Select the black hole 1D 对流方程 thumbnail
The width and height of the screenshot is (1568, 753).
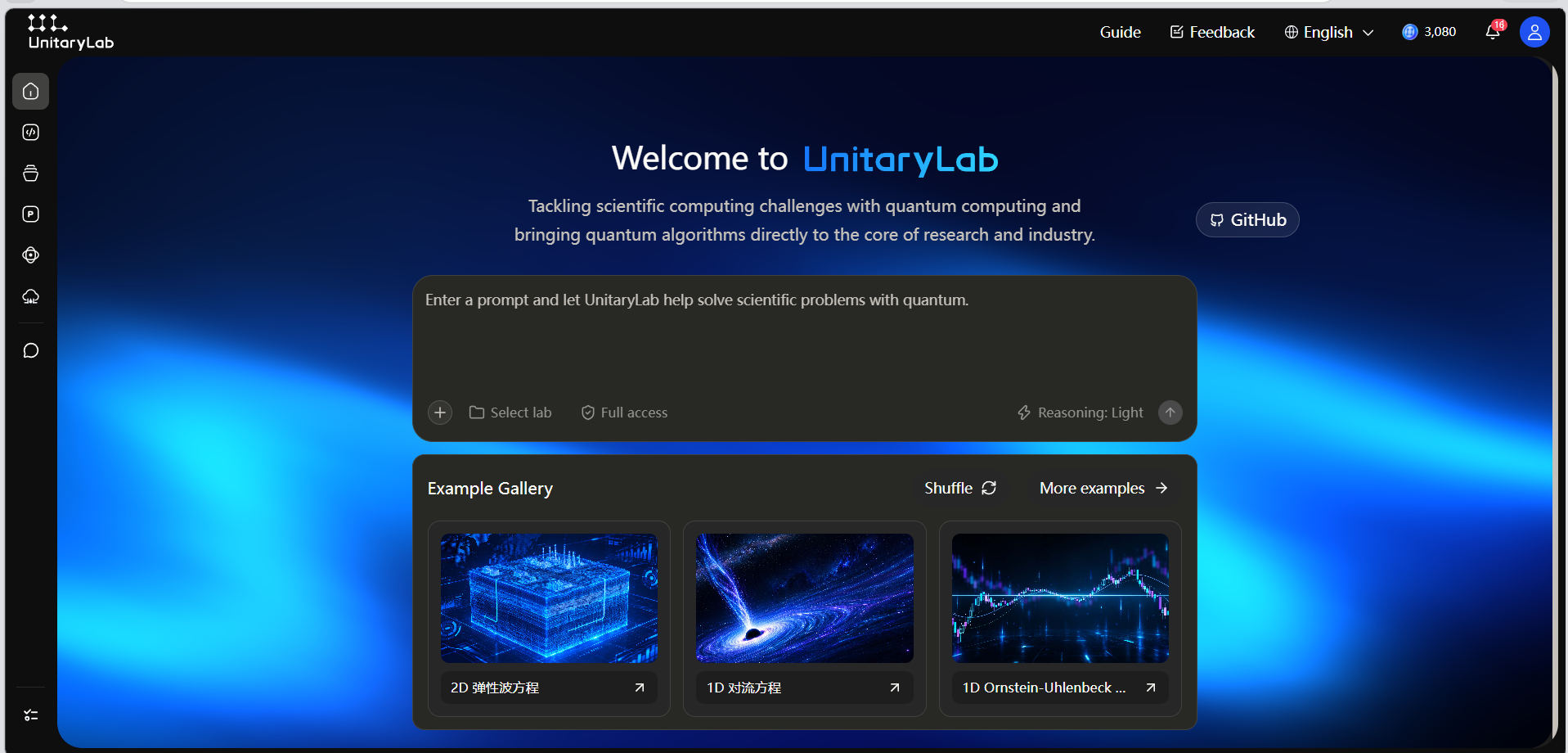click(x=804, y=598)
